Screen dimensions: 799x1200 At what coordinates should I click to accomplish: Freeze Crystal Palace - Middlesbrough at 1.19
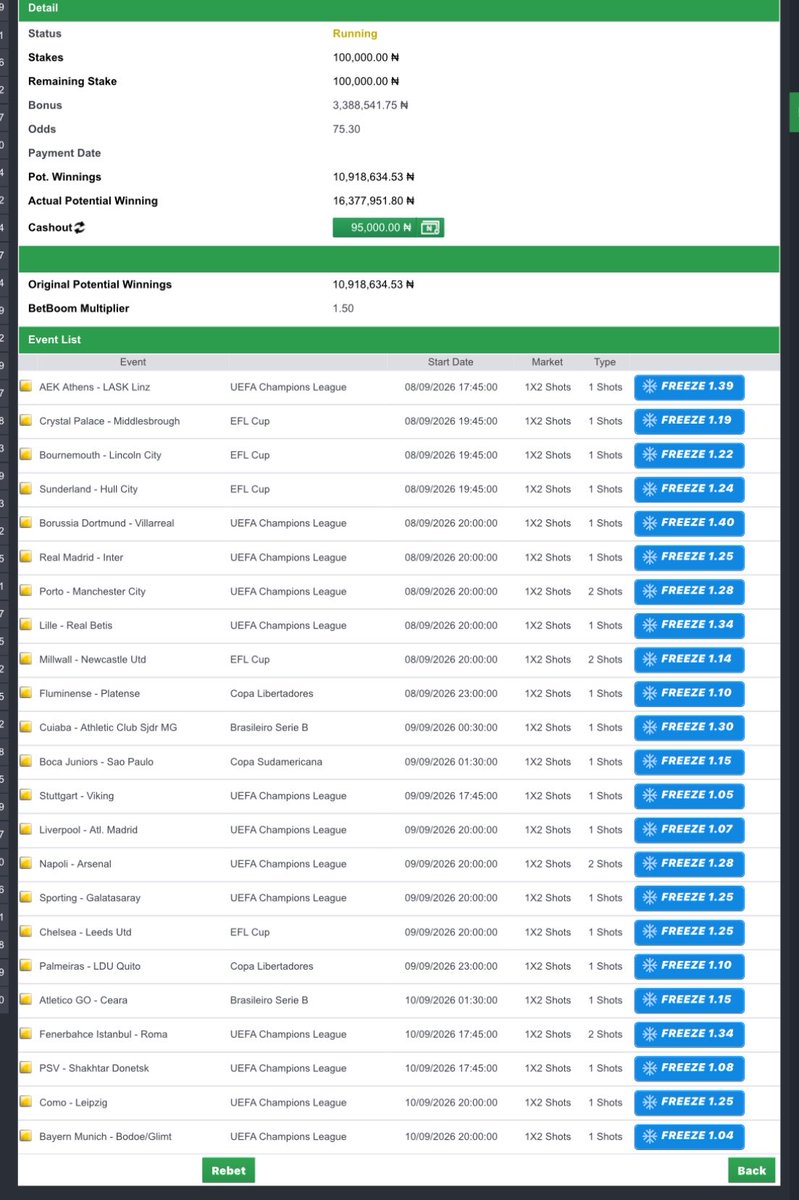point(689,420)
